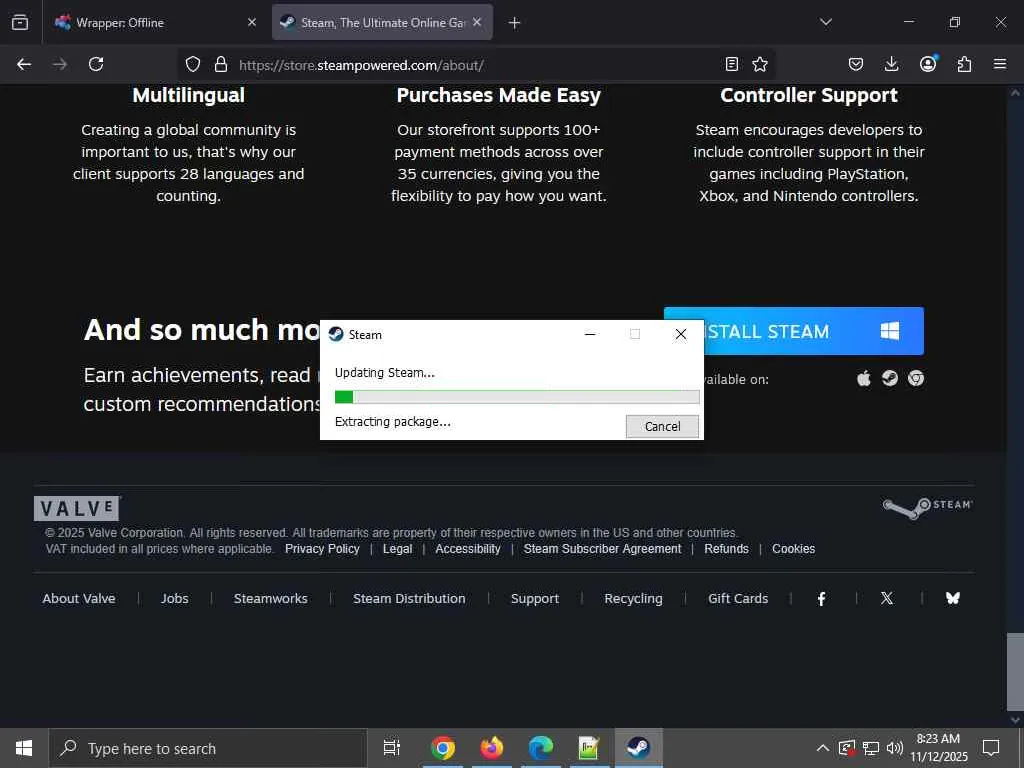Open the green notepad app on taskbar
The image size is (1024, 768).
click(x=589, y=748)
